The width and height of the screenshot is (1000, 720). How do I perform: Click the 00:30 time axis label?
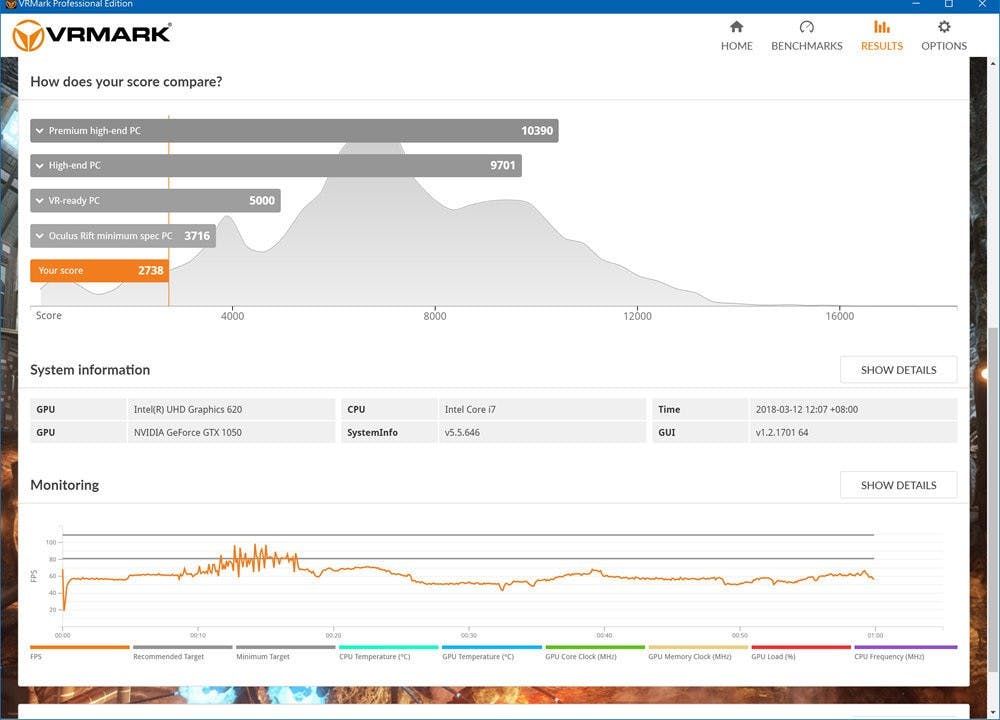pyautogui.click(x=469, y=635)
